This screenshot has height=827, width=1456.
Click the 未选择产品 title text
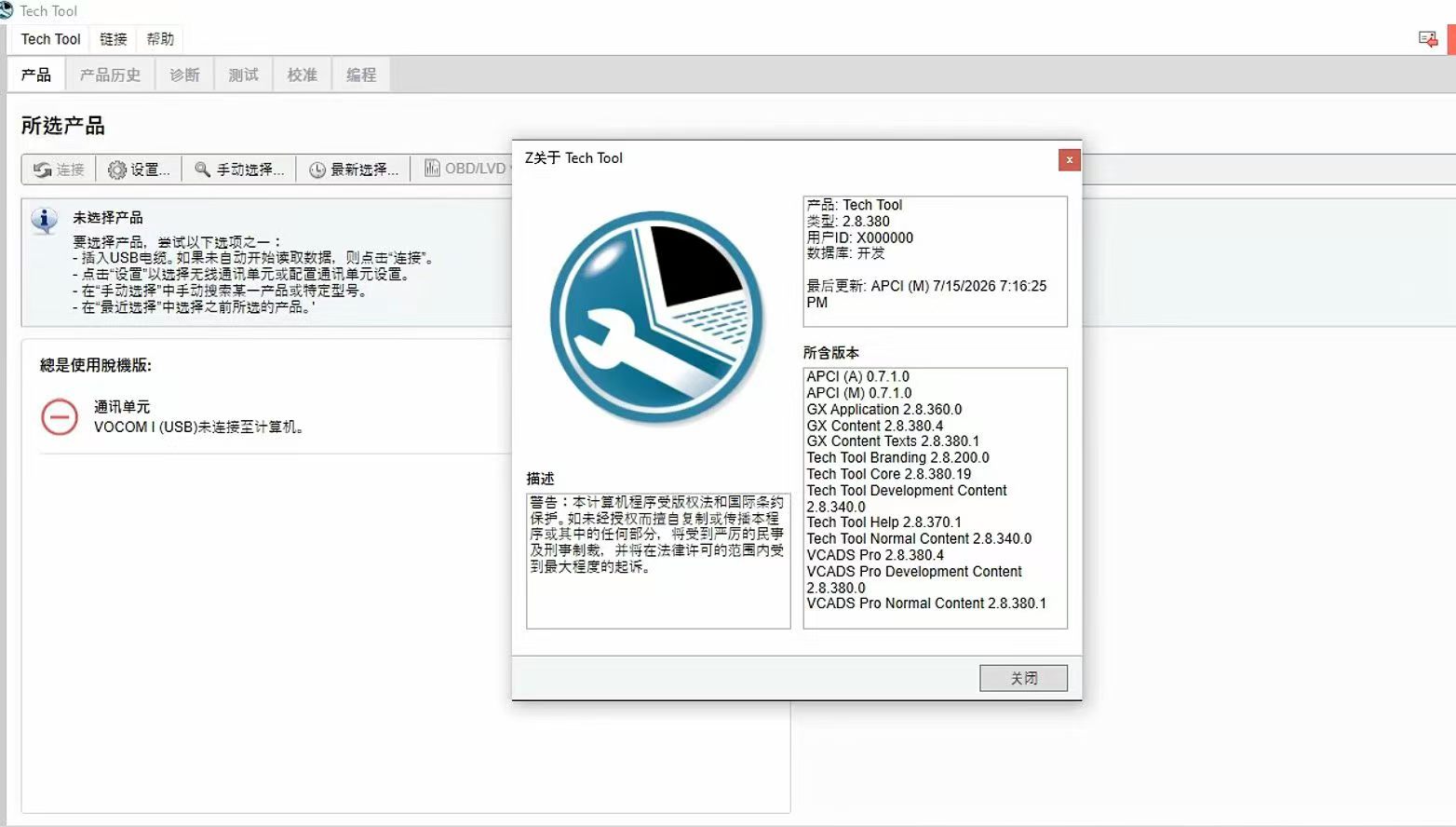click(108, 218)
